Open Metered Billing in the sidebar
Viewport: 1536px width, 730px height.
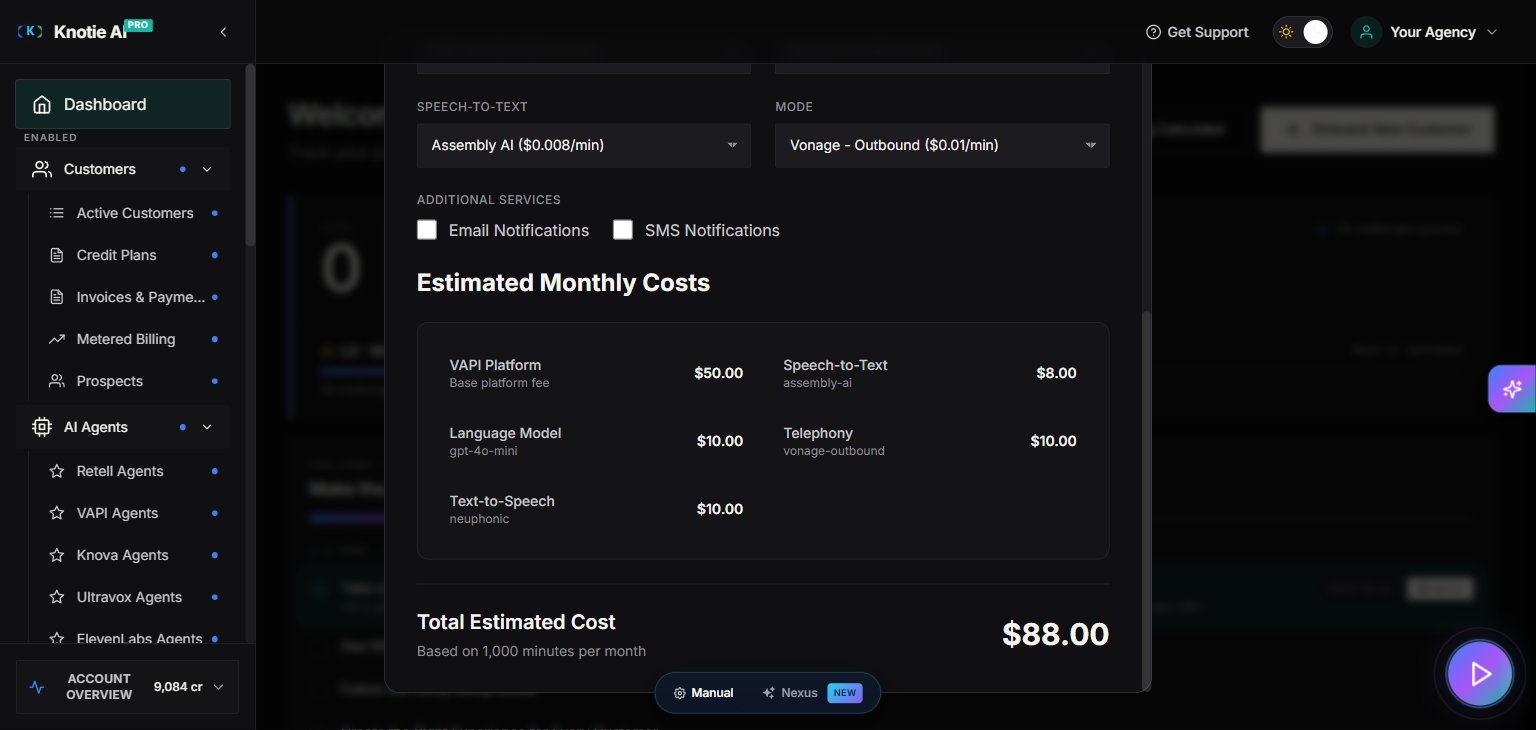pyautogui.click(x=126, y=339)
